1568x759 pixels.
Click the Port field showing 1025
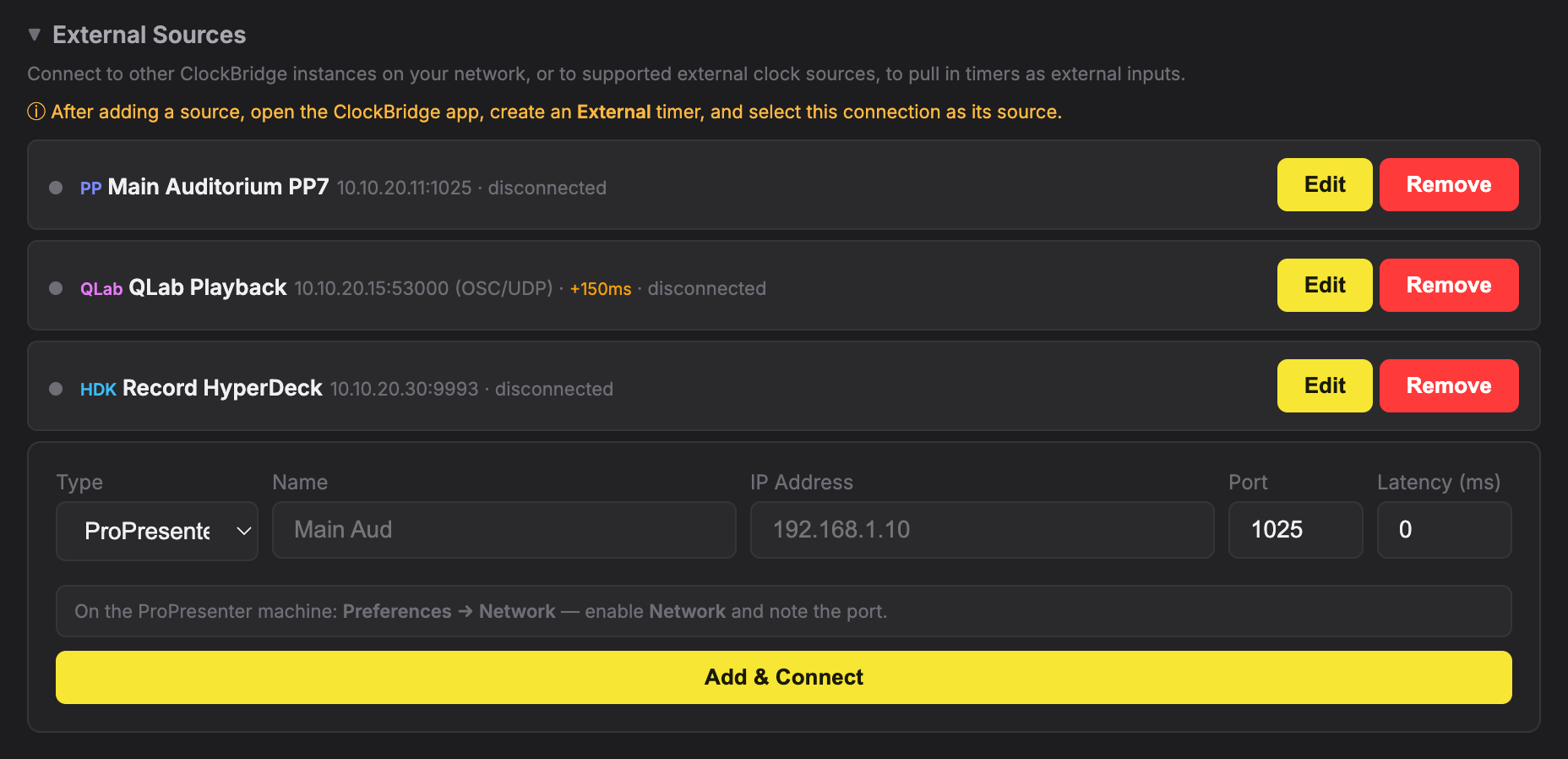point(1296,530)
